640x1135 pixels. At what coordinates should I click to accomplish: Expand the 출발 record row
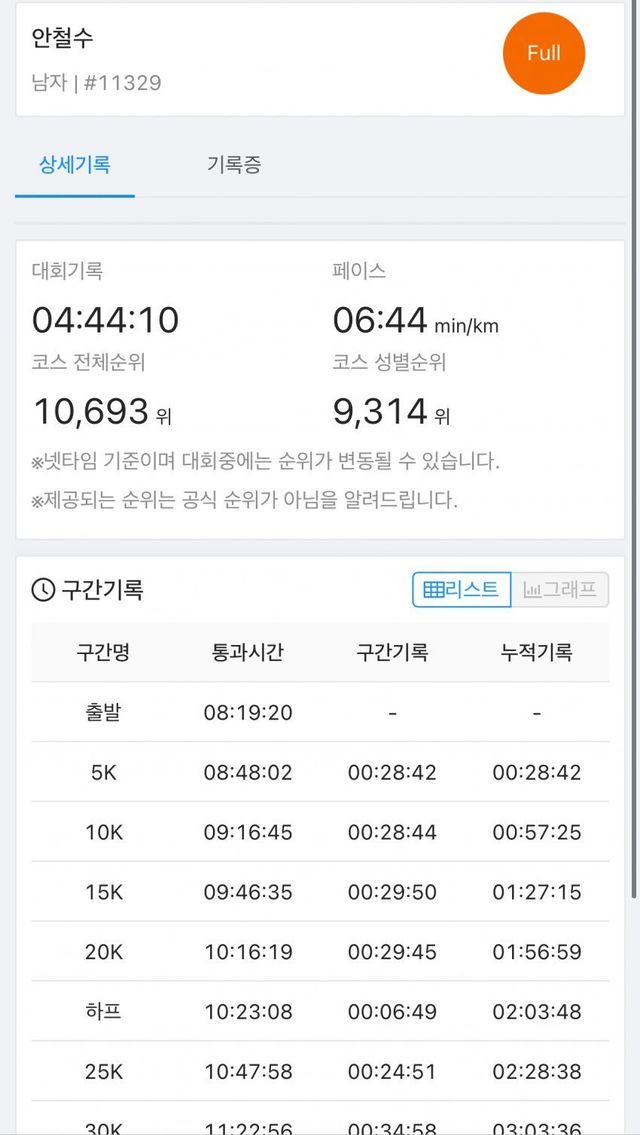pyautogui.click(x=320, y=712)
